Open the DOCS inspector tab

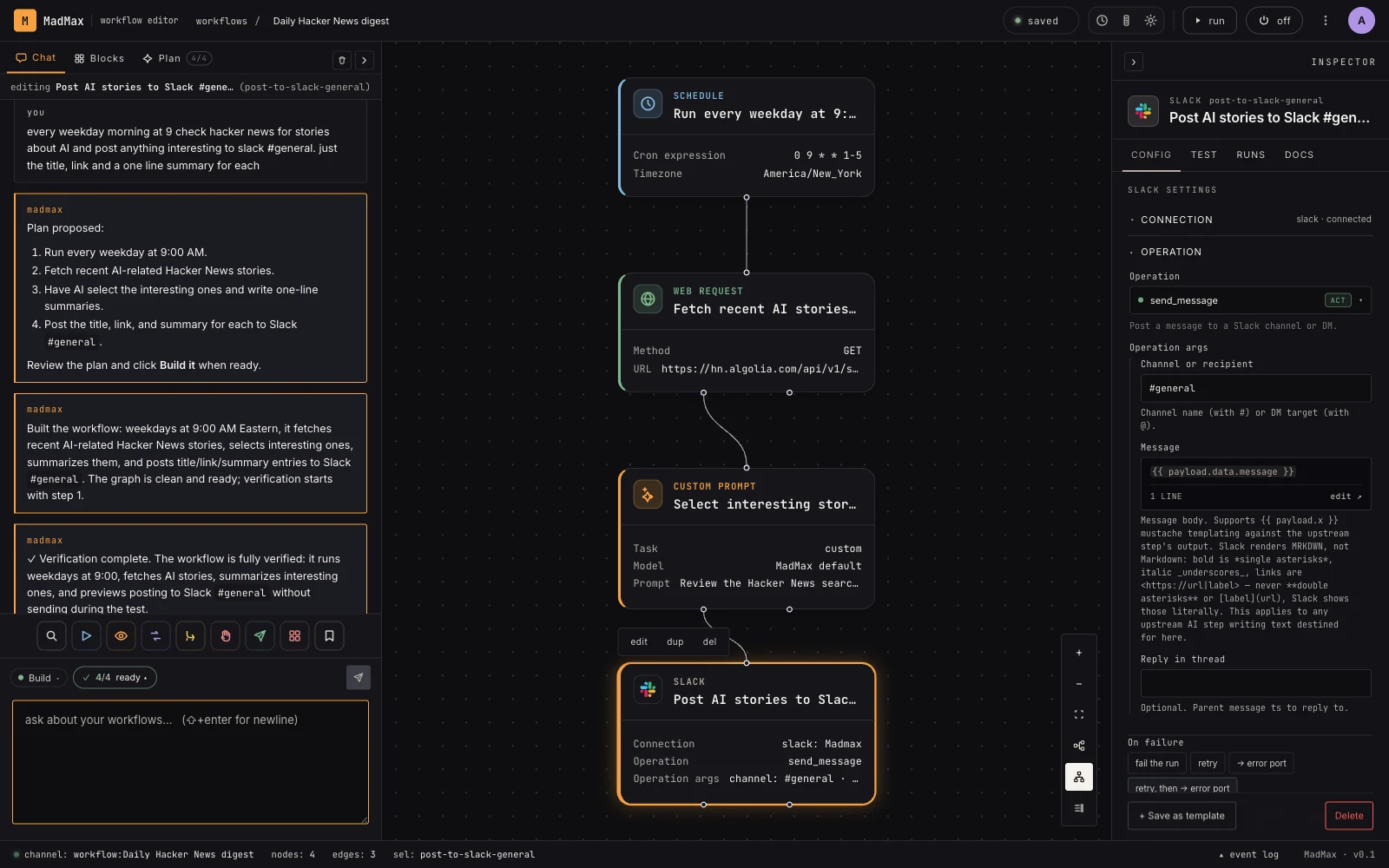(1299, 155)
